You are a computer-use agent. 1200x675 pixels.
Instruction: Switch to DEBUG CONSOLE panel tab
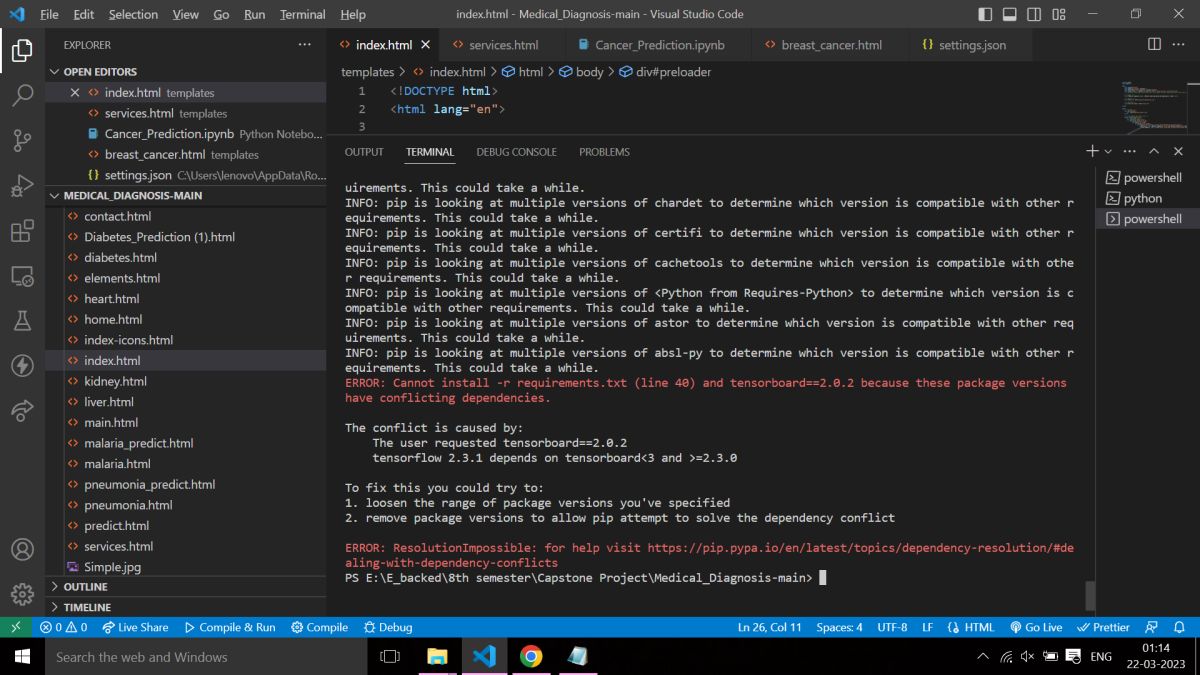coord(516,152)
